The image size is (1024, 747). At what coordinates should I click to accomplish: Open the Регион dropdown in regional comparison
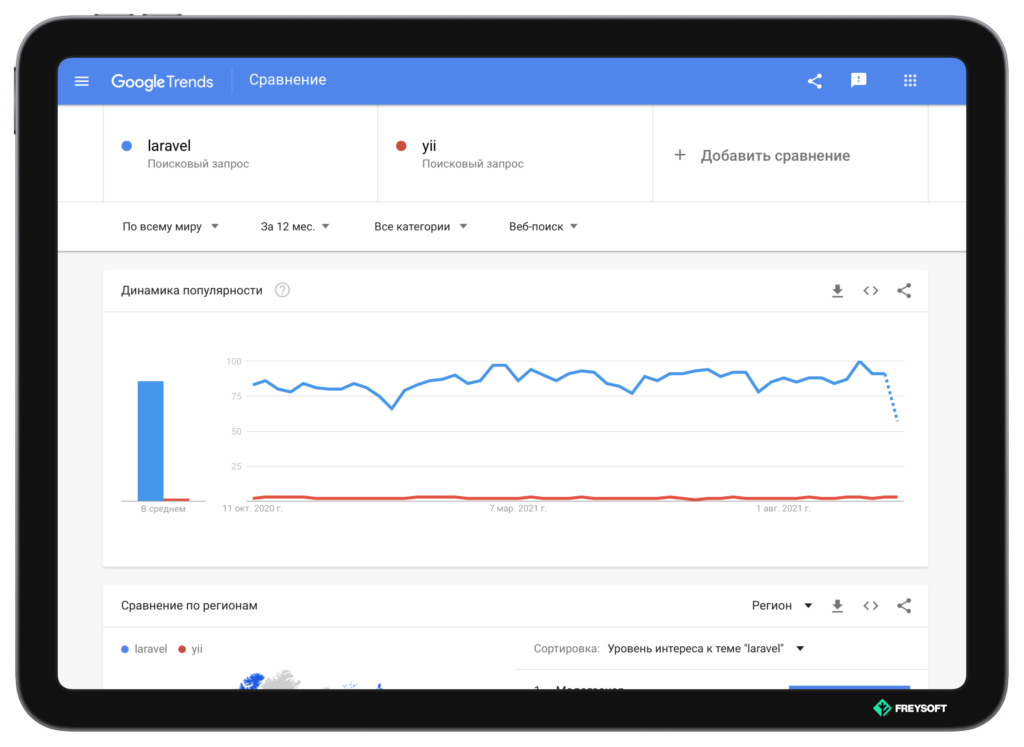tap(782, 605)
